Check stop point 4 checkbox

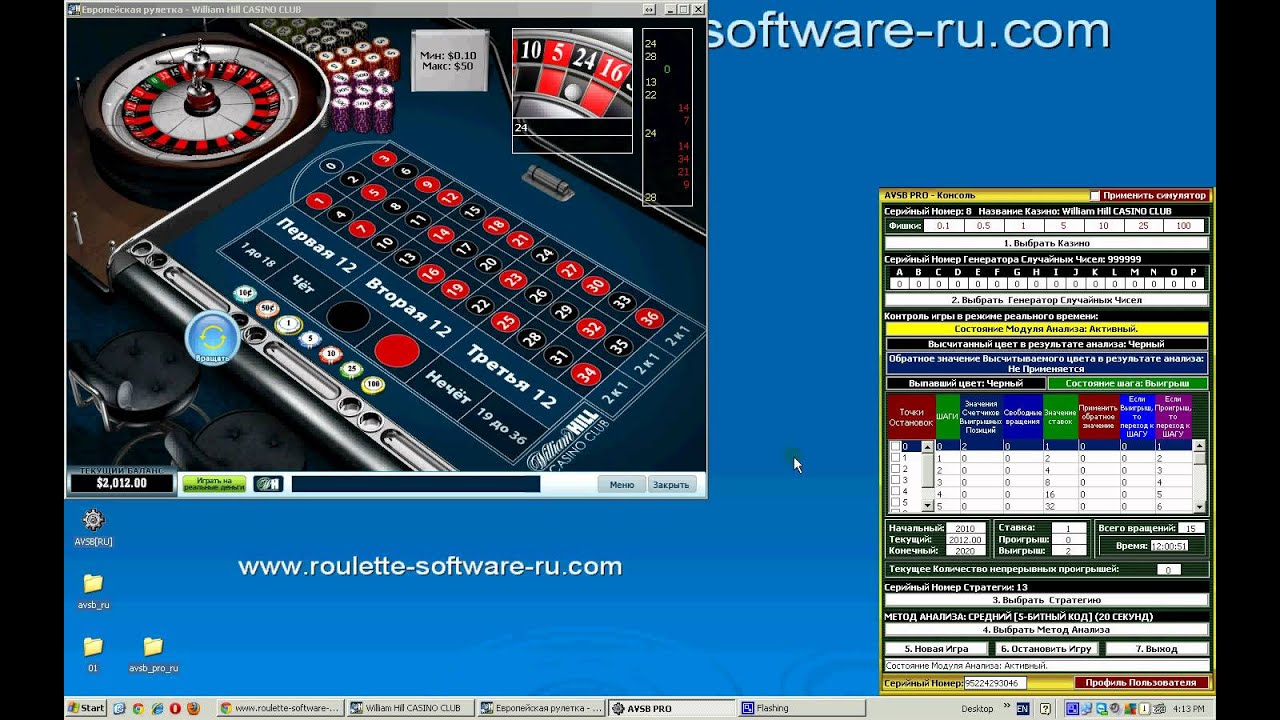[896, 491]
